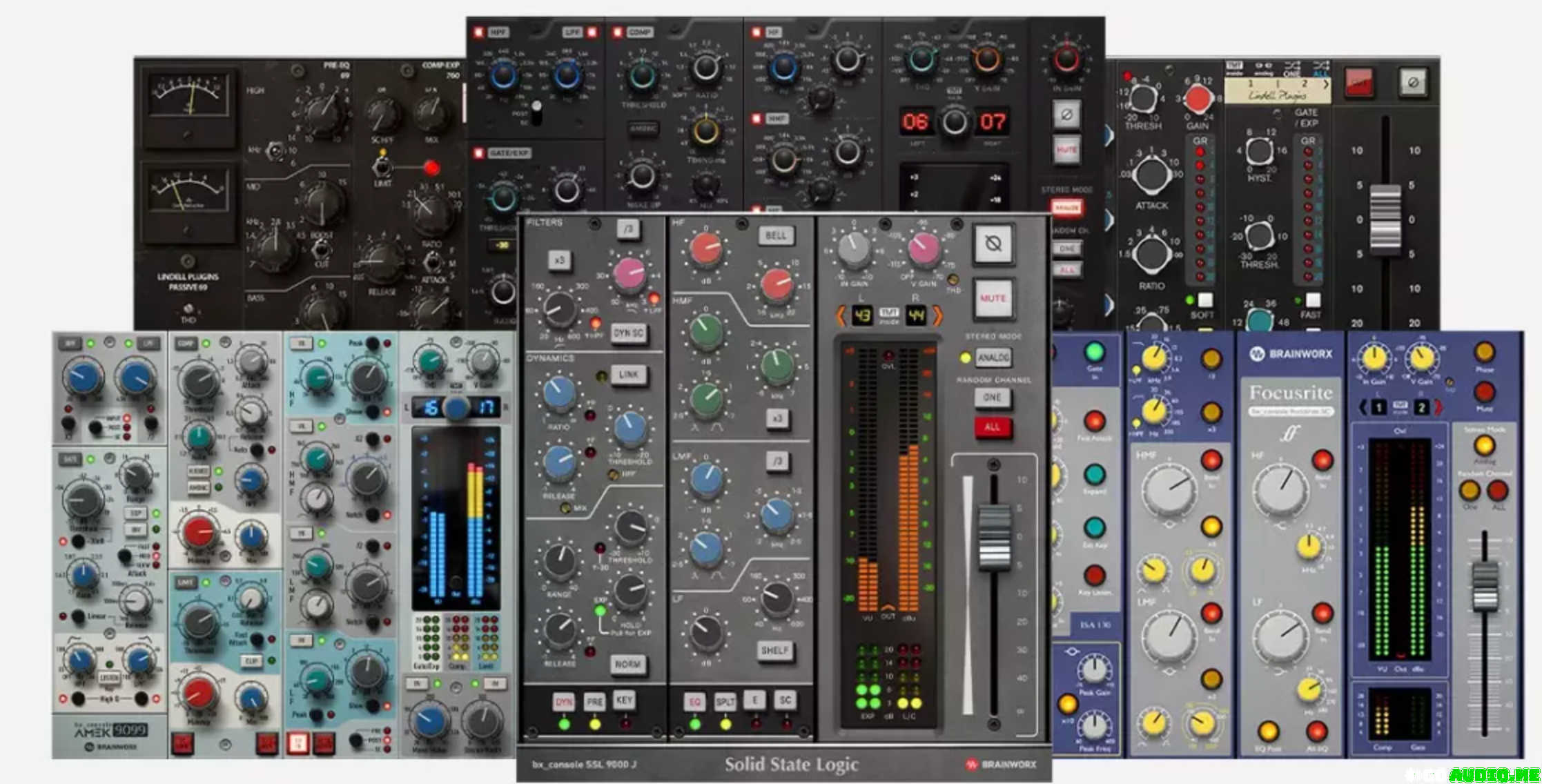Click the green Gate In button on Focusrite
The image size is (1542, 784).
[1094, 352]
